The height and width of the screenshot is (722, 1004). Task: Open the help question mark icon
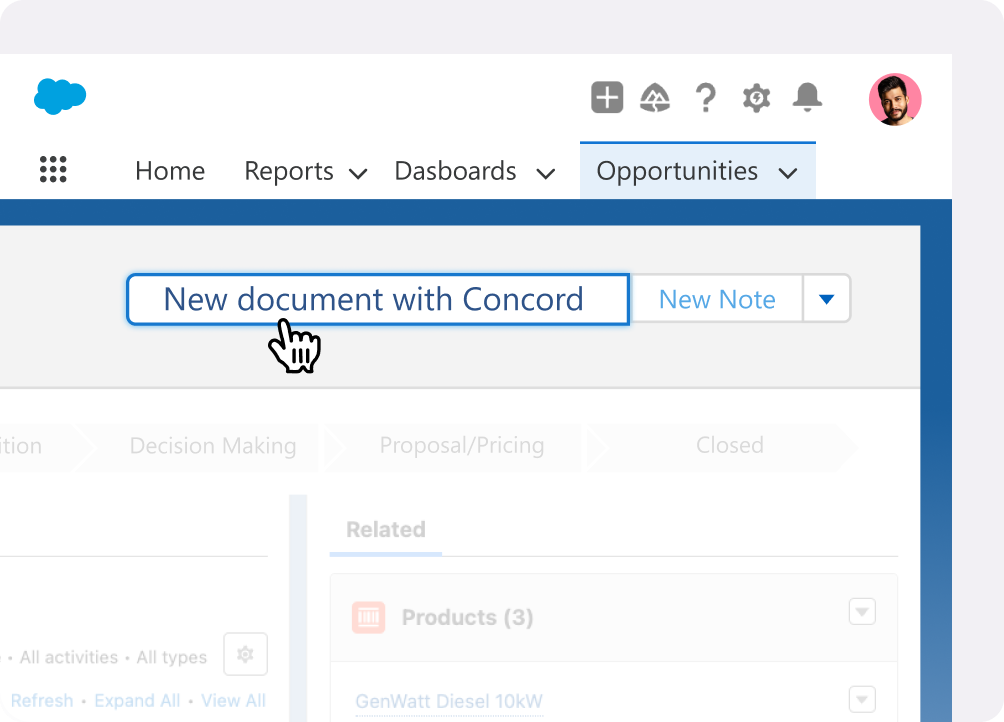pyautogui.click(x=706, y=98)
